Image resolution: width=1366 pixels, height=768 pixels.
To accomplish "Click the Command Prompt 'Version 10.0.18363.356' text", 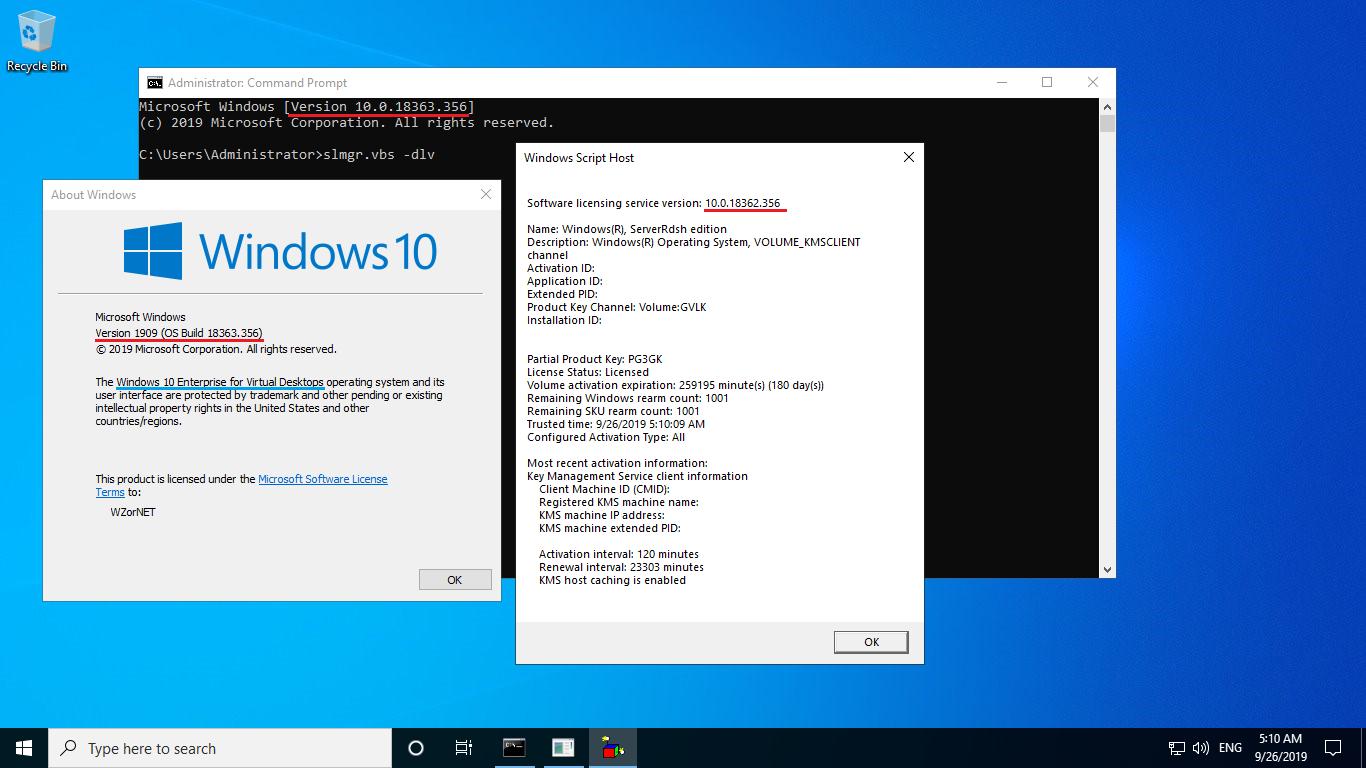I will pos(379,106).
